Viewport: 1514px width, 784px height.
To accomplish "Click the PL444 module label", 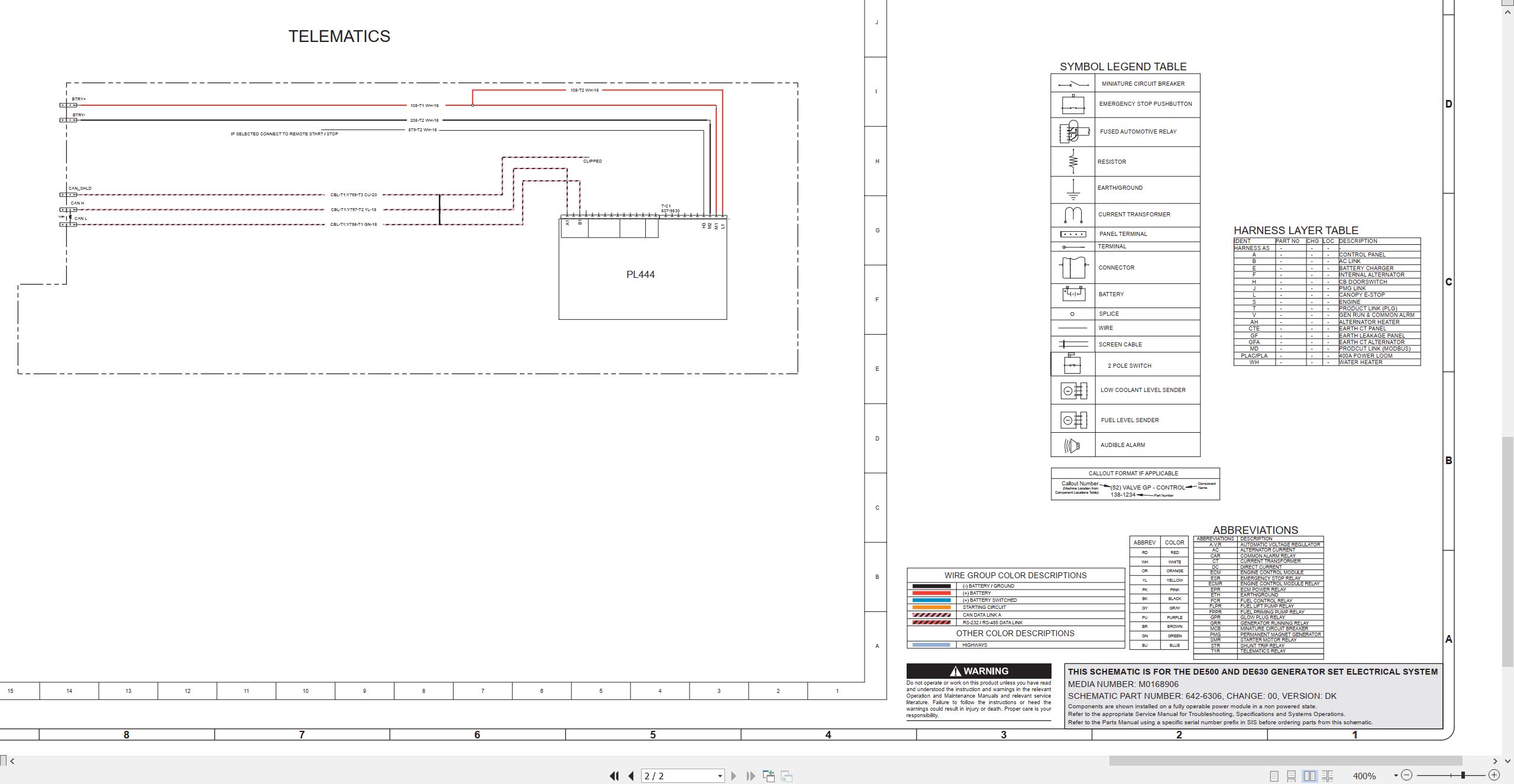I will tap(640, 274).
